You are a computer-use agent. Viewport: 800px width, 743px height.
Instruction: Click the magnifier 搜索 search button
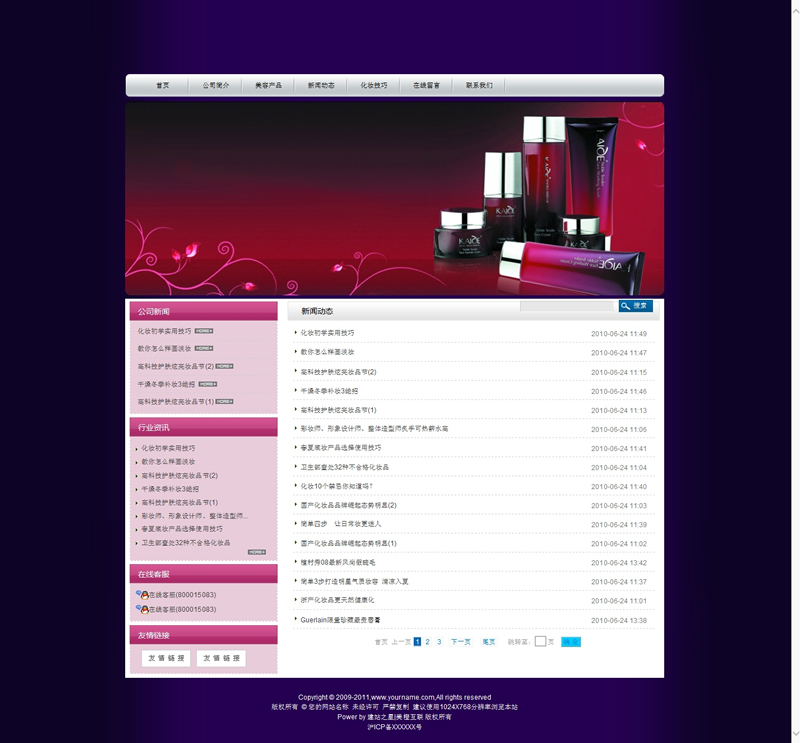click(x=635, y=306)
